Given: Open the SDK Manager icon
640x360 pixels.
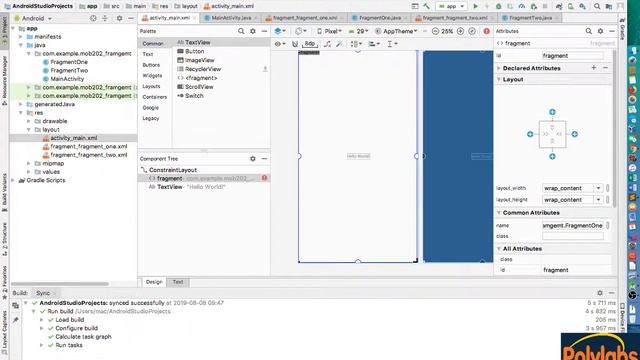Looking at the screenshot, I should [582, 6].
